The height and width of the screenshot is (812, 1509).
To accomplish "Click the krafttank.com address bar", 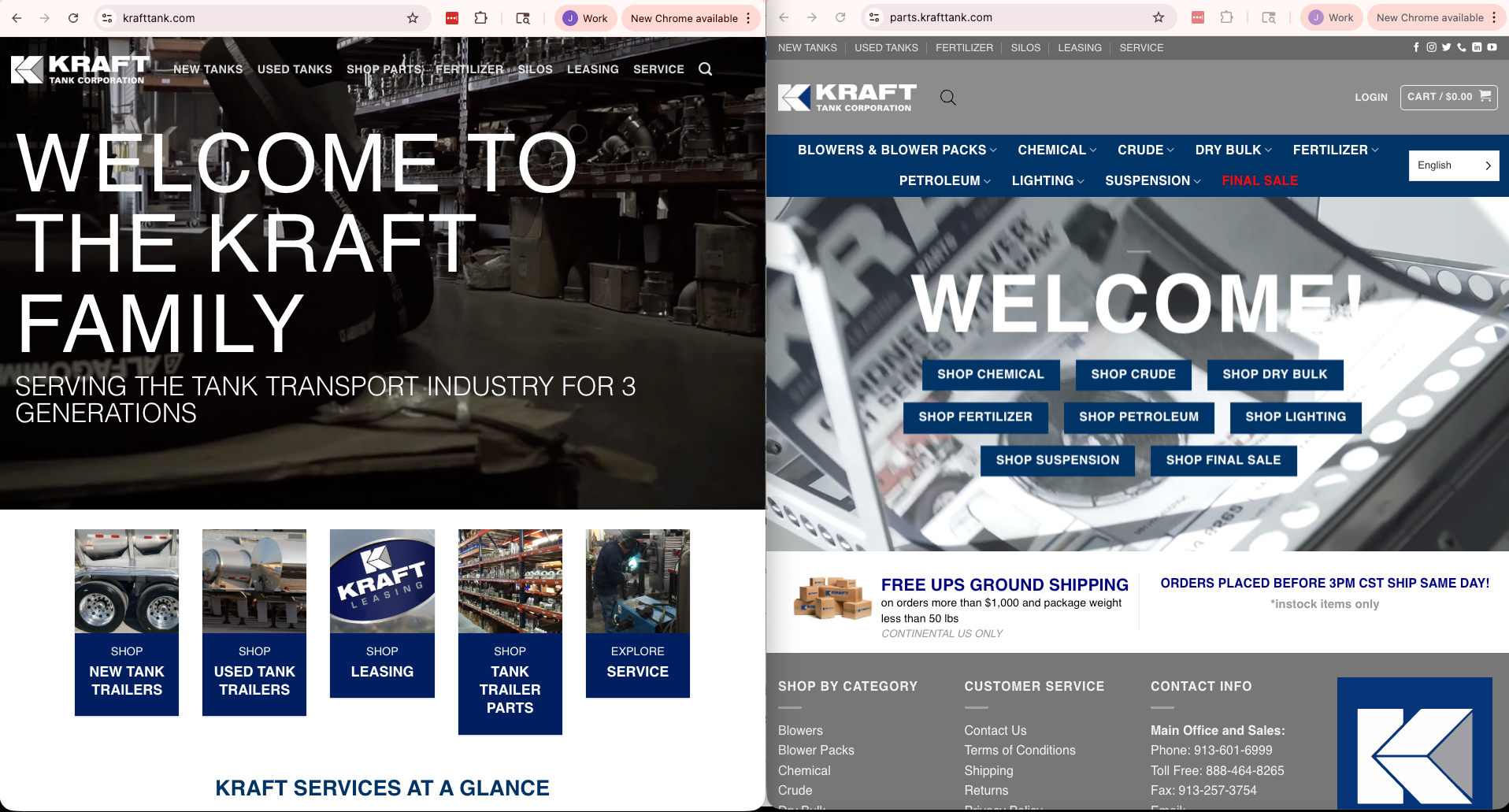I will (262, 18).
